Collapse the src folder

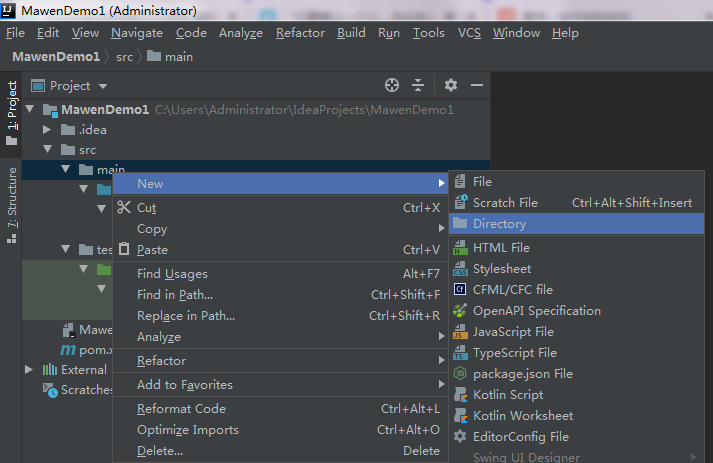(48, 149)
